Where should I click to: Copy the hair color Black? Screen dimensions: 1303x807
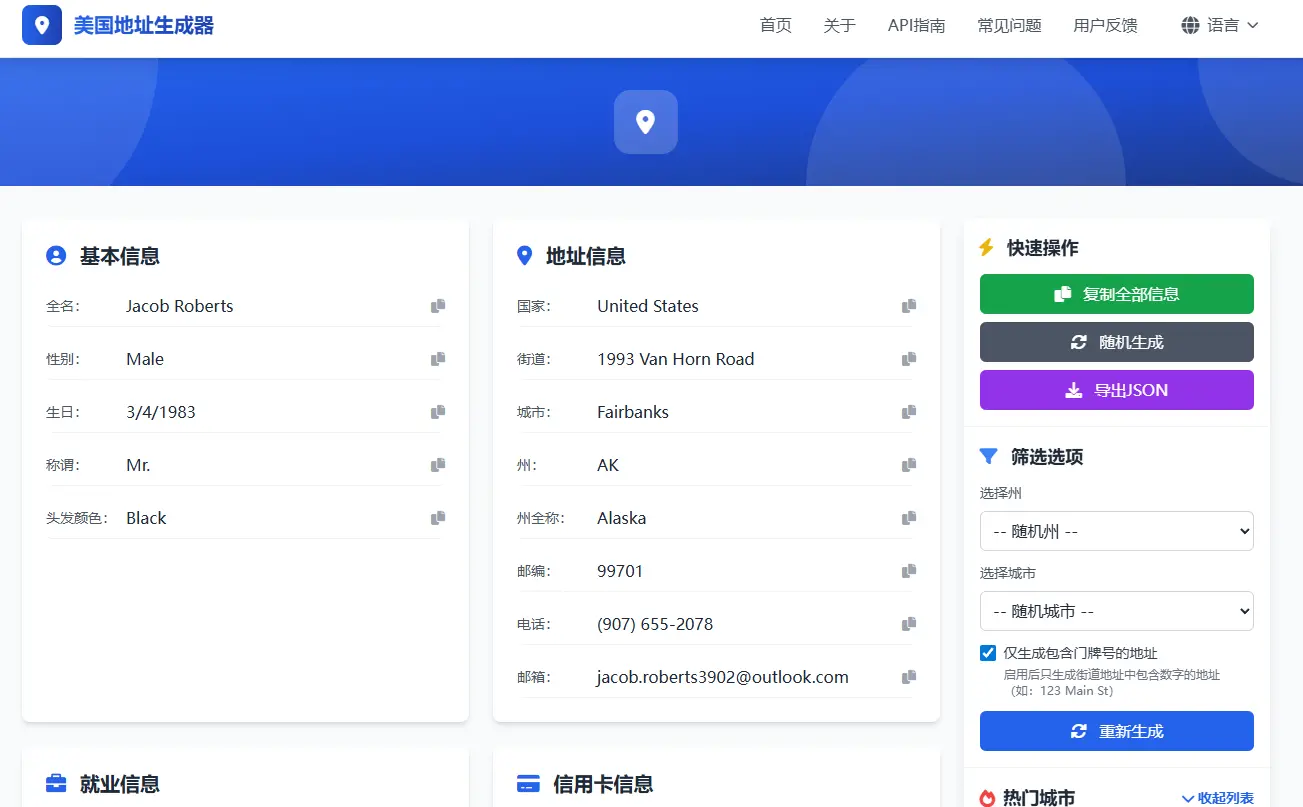pyautogui.click(x=437, y=518)
